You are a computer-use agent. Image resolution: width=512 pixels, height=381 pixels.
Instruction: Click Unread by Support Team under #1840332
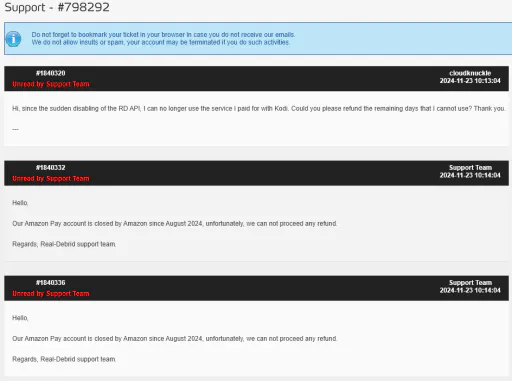(51, 179)
